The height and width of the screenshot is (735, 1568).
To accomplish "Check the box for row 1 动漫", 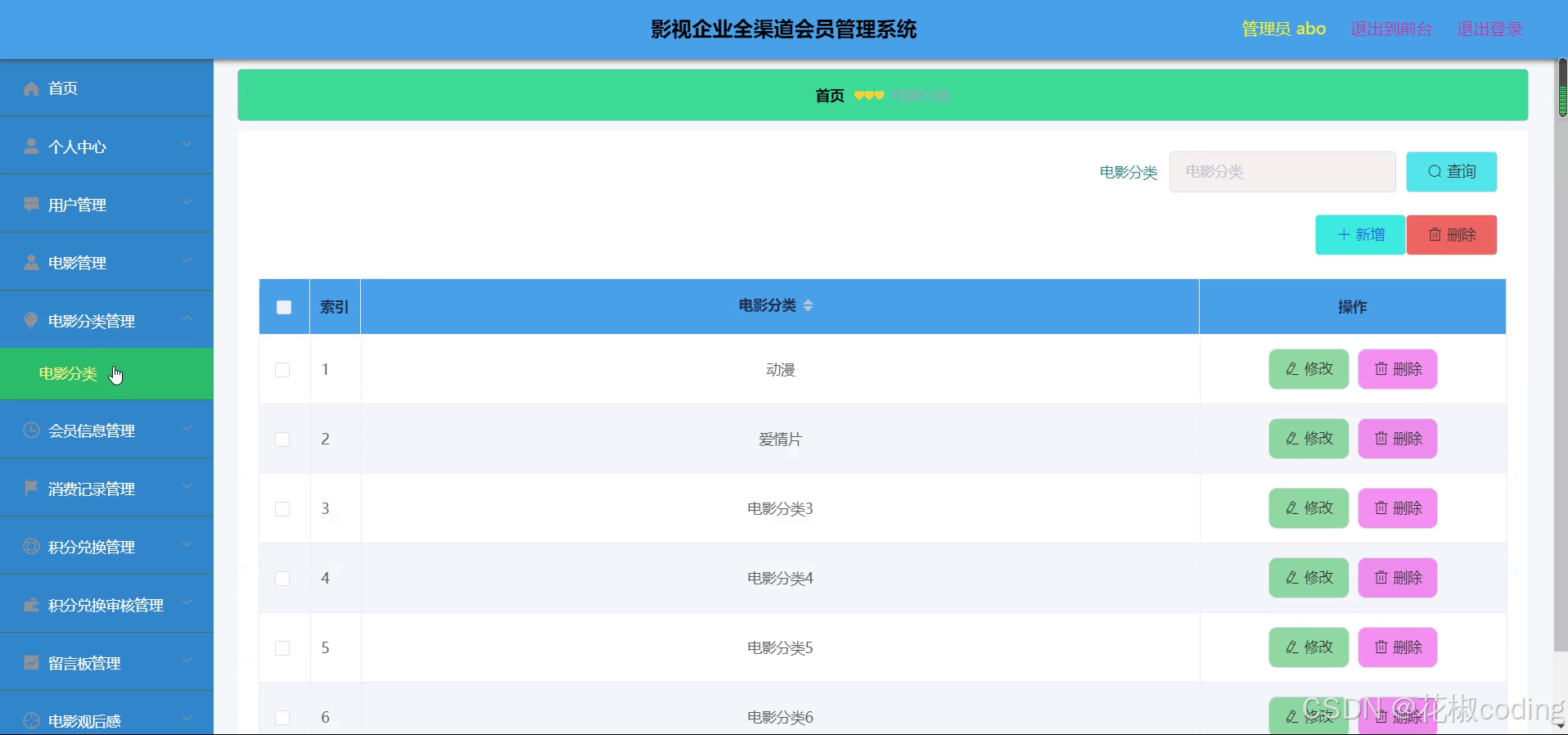I will pos(282,370).
